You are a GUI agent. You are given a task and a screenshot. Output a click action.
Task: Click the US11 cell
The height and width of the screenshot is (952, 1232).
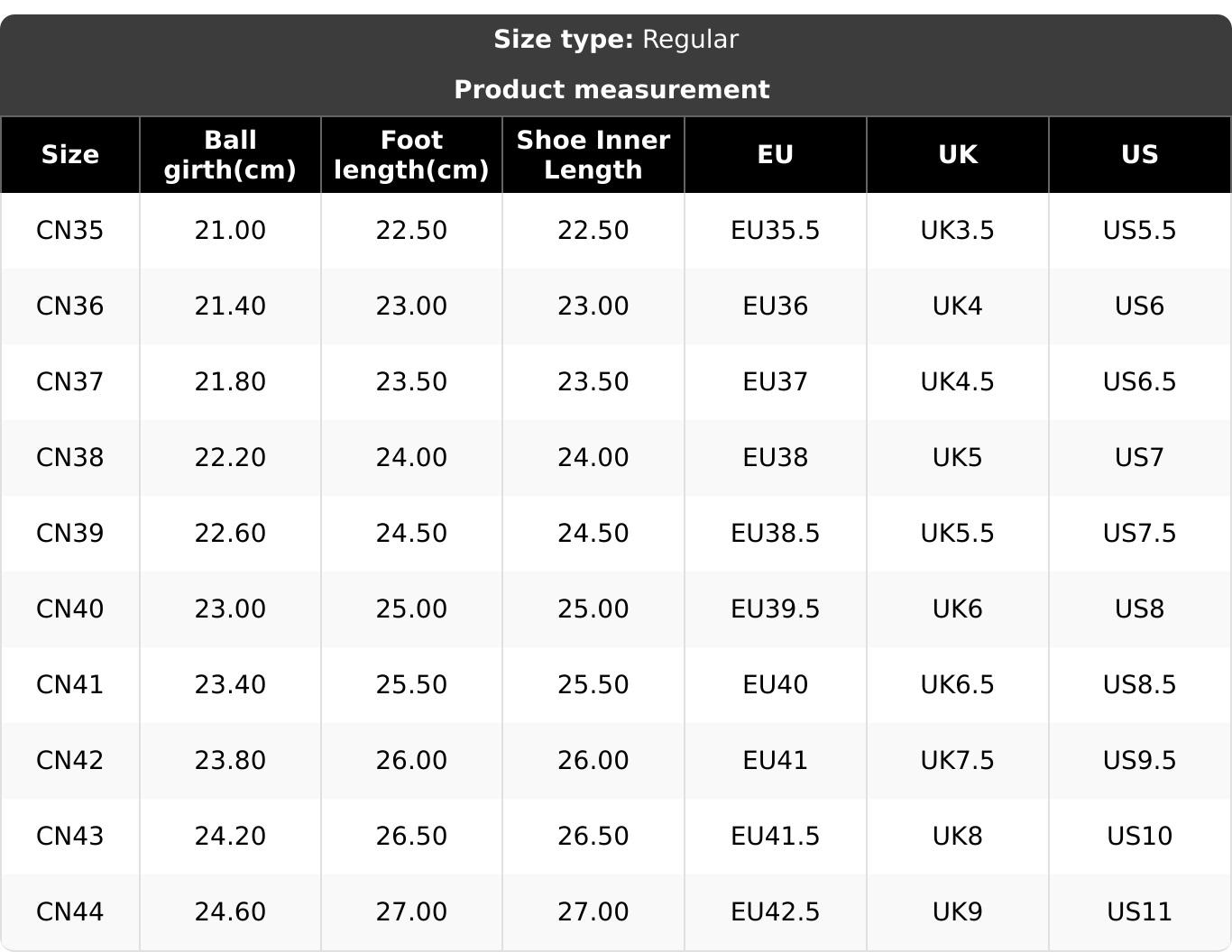click(1139, 912)
